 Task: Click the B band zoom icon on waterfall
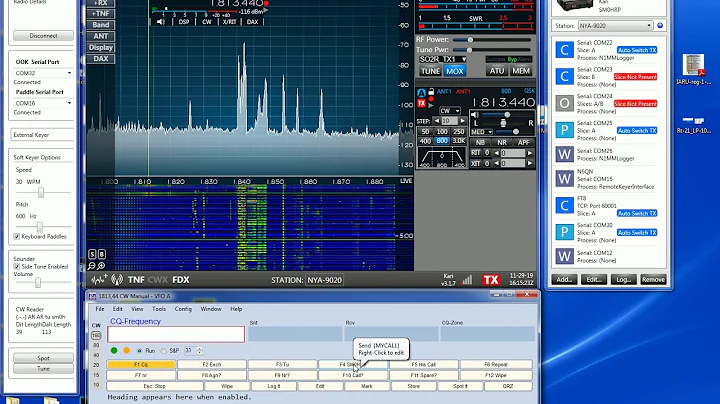coord(101,254)
